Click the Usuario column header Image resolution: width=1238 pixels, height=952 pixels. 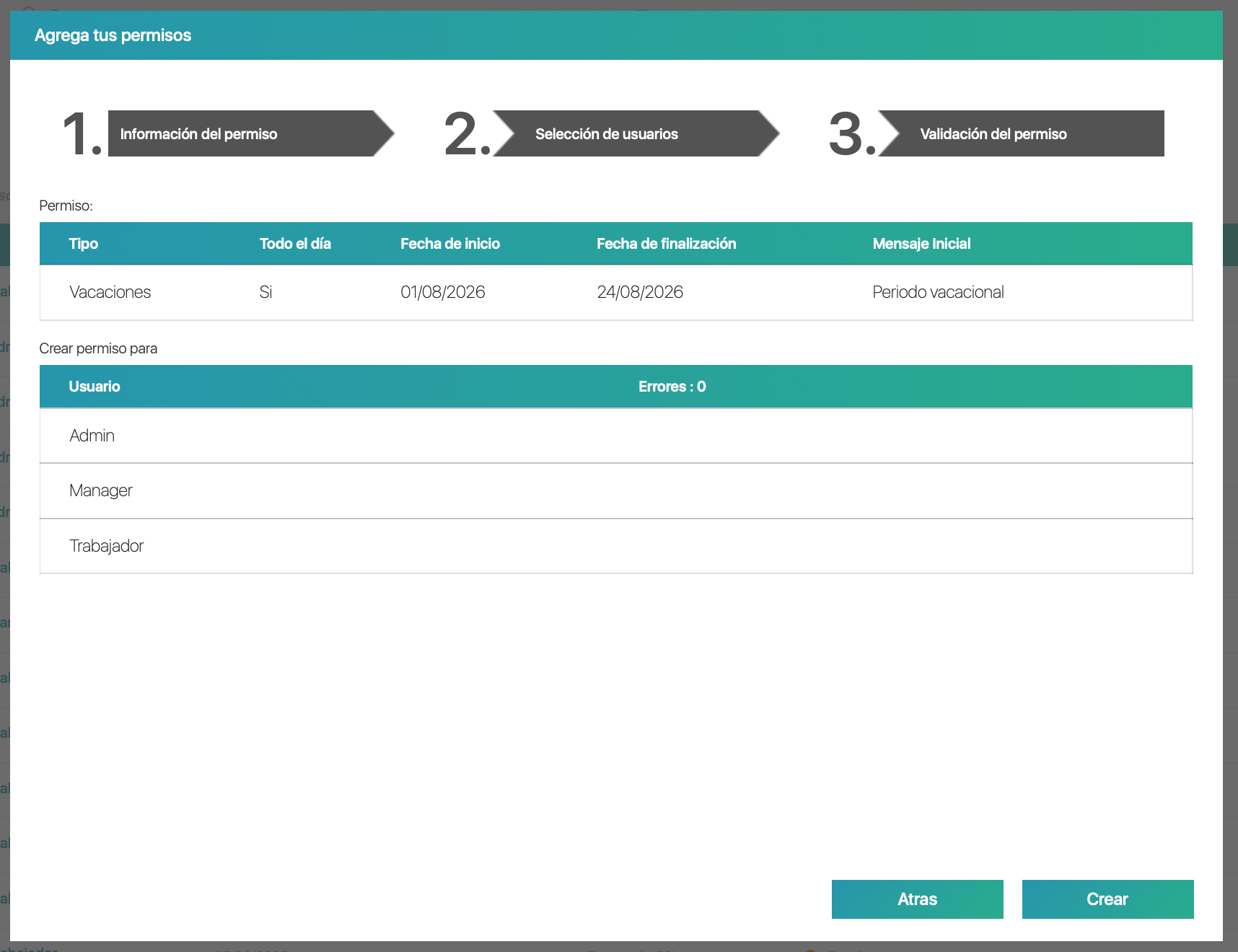(x=95, y=387)
